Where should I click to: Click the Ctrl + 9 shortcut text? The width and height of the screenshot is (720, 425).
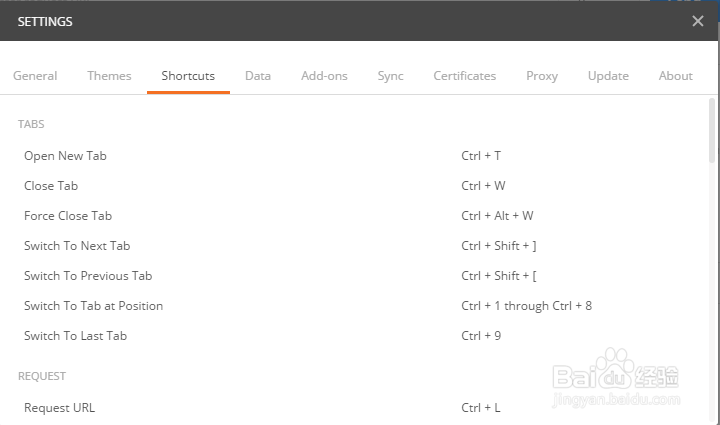tap(481, 336)
